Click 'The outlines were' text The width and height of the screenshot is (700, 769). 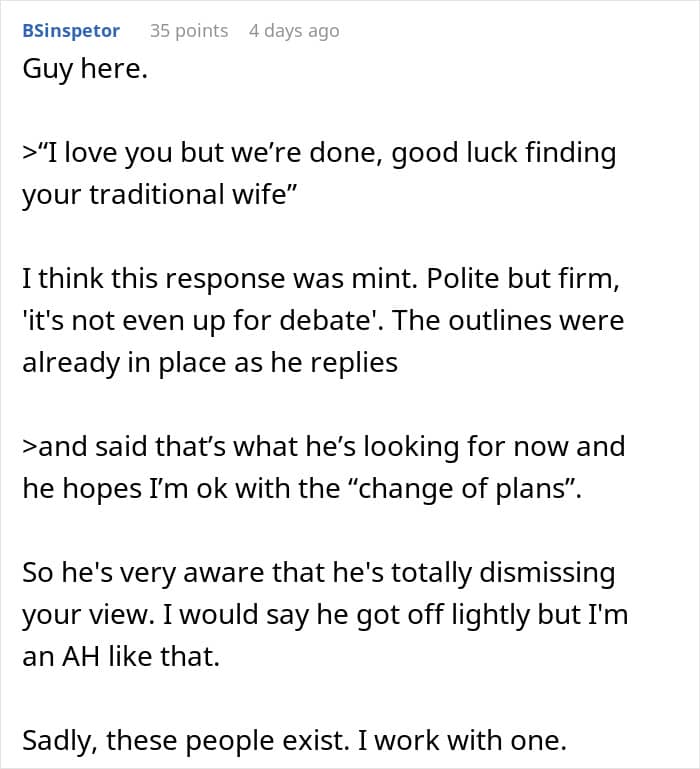508,321
